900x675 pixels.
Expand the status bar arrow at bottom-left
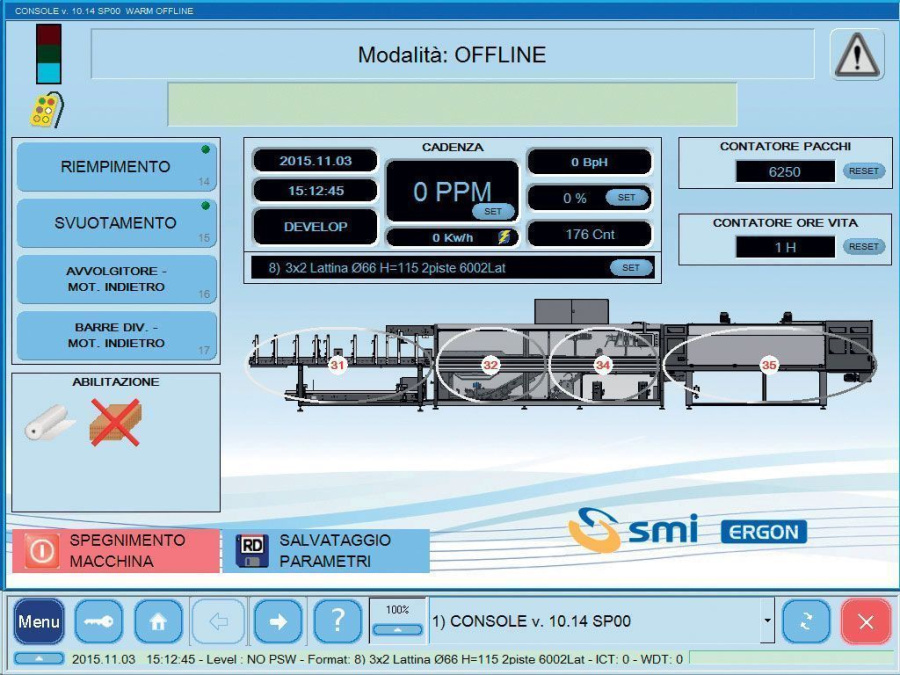coord(39,659)
